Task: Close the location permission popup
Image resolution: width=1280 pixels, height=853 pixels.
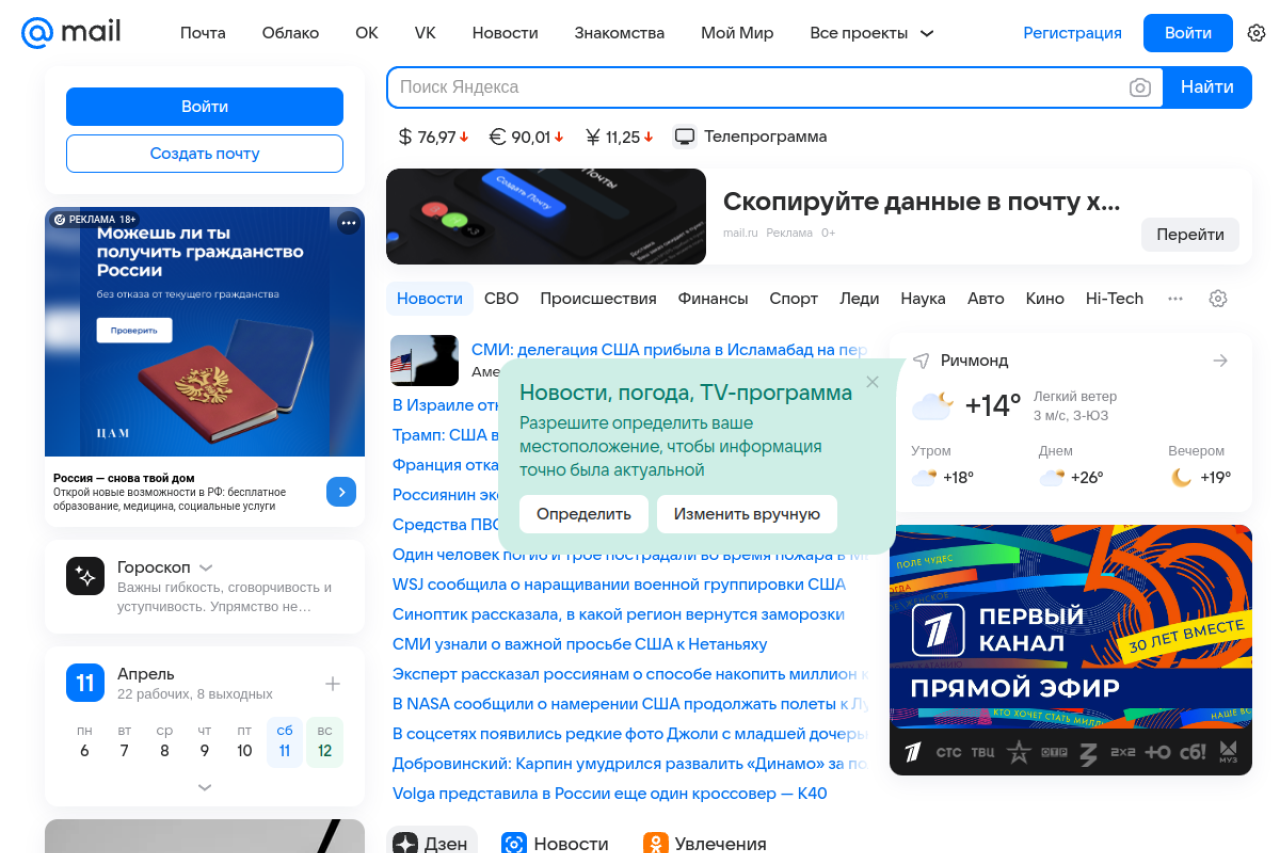Action: [872, 382]
